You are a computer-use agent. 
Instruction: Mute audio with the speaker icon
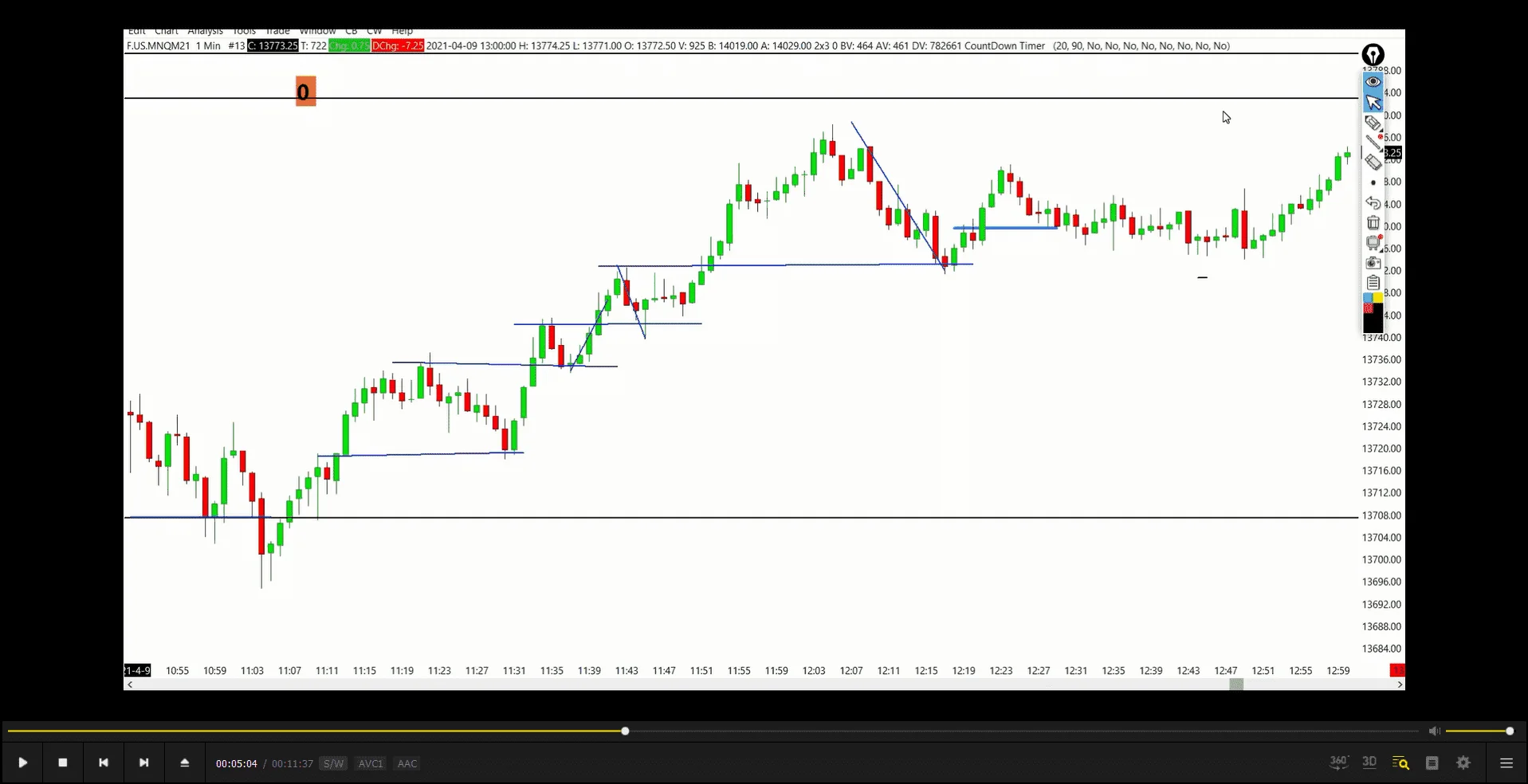point(1434,731)
